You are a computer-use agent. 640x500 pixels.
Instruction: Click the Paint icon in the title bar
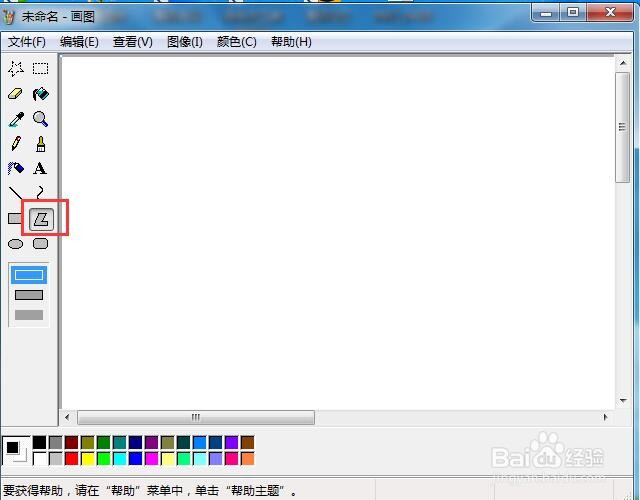click(8, 17)
